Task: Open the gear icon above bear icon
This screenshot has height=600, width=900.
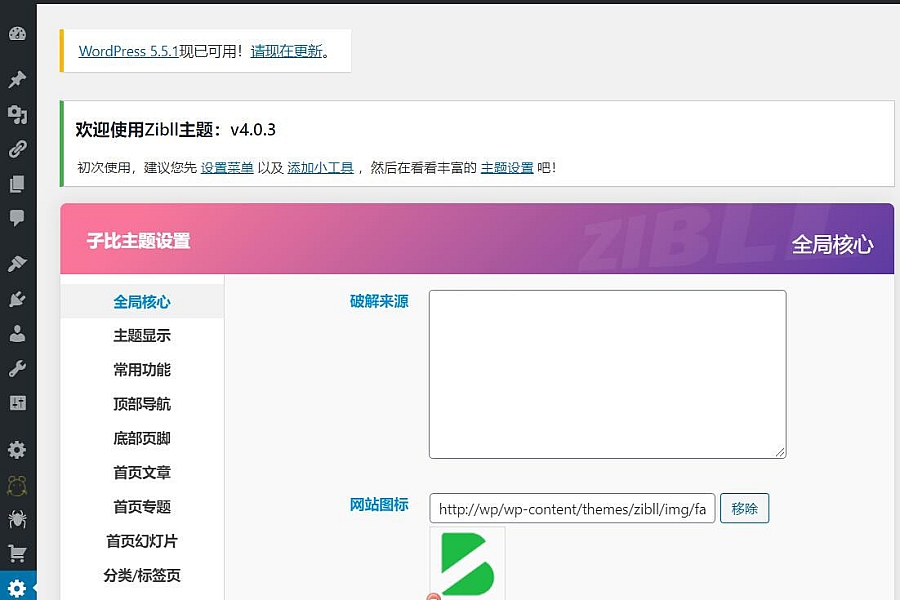Action: (x=17, y=450)
